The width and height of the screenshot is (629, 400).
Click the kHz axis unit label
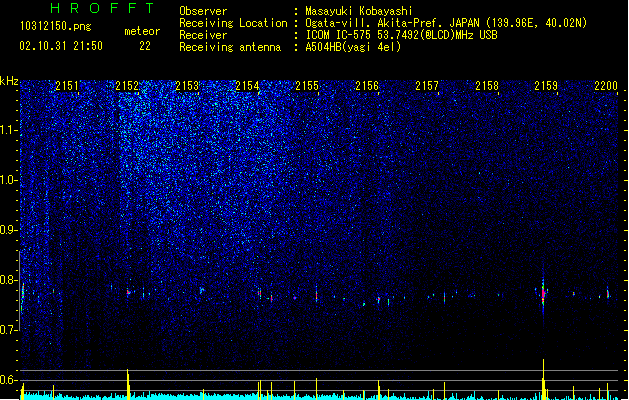[x=9, y=81]
